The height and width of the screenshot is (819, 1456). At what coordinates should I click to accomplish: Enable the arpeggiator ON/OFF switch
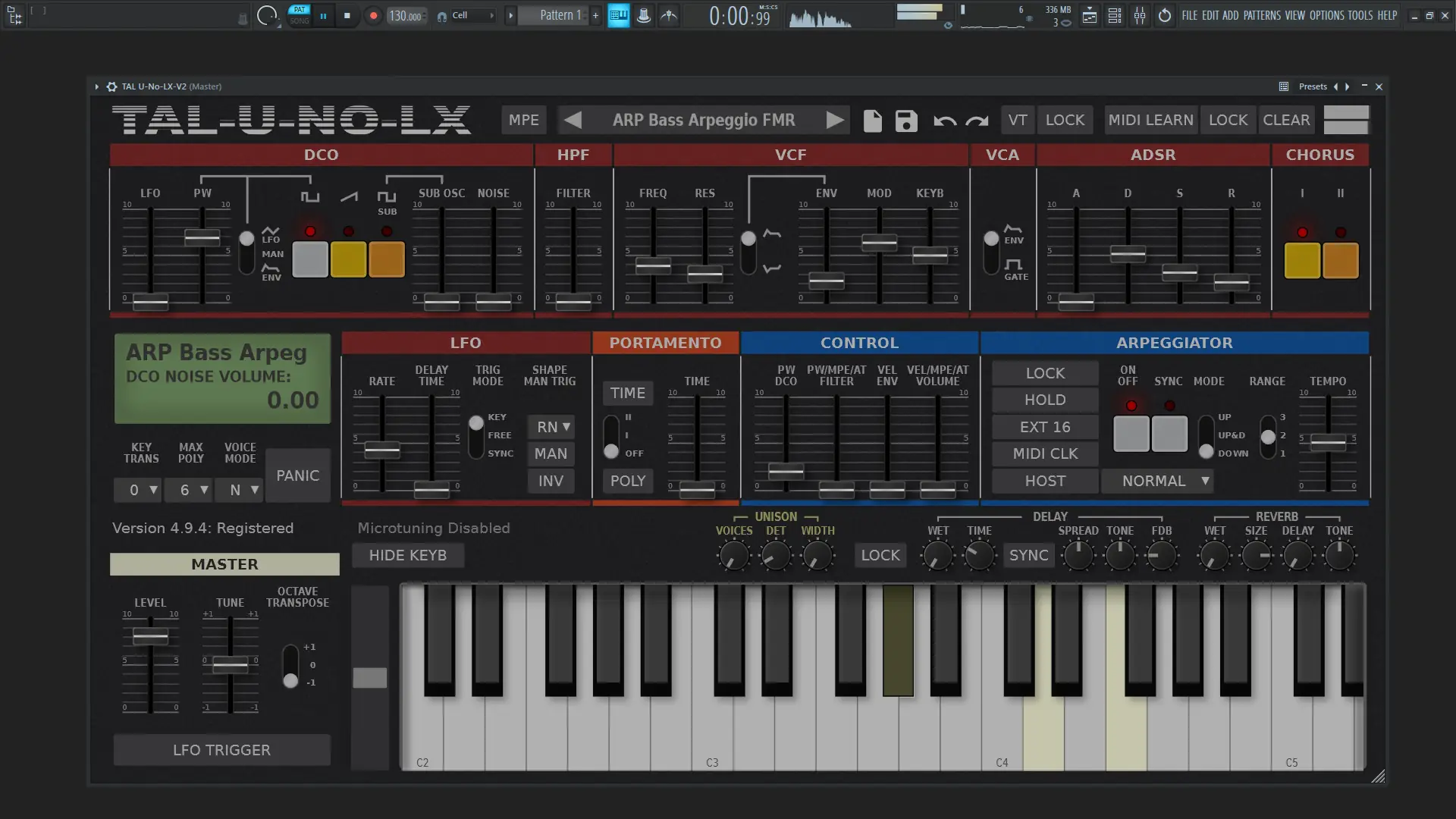(1131, 433)
